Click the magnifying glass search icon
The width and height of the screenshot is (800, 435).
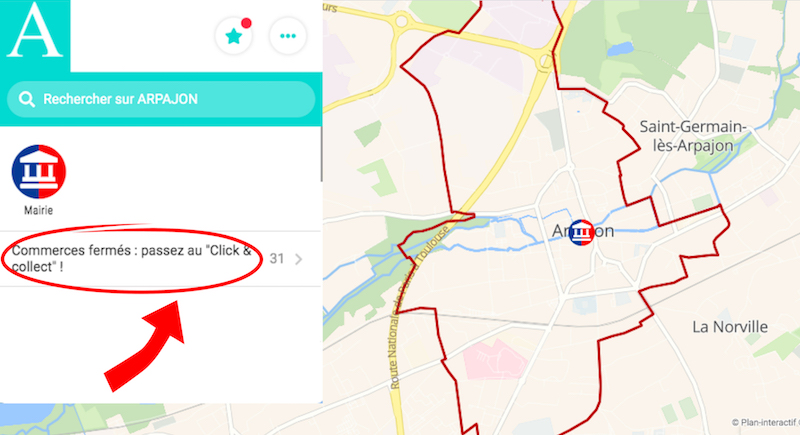pyautogui.click(x=27, y=99)
